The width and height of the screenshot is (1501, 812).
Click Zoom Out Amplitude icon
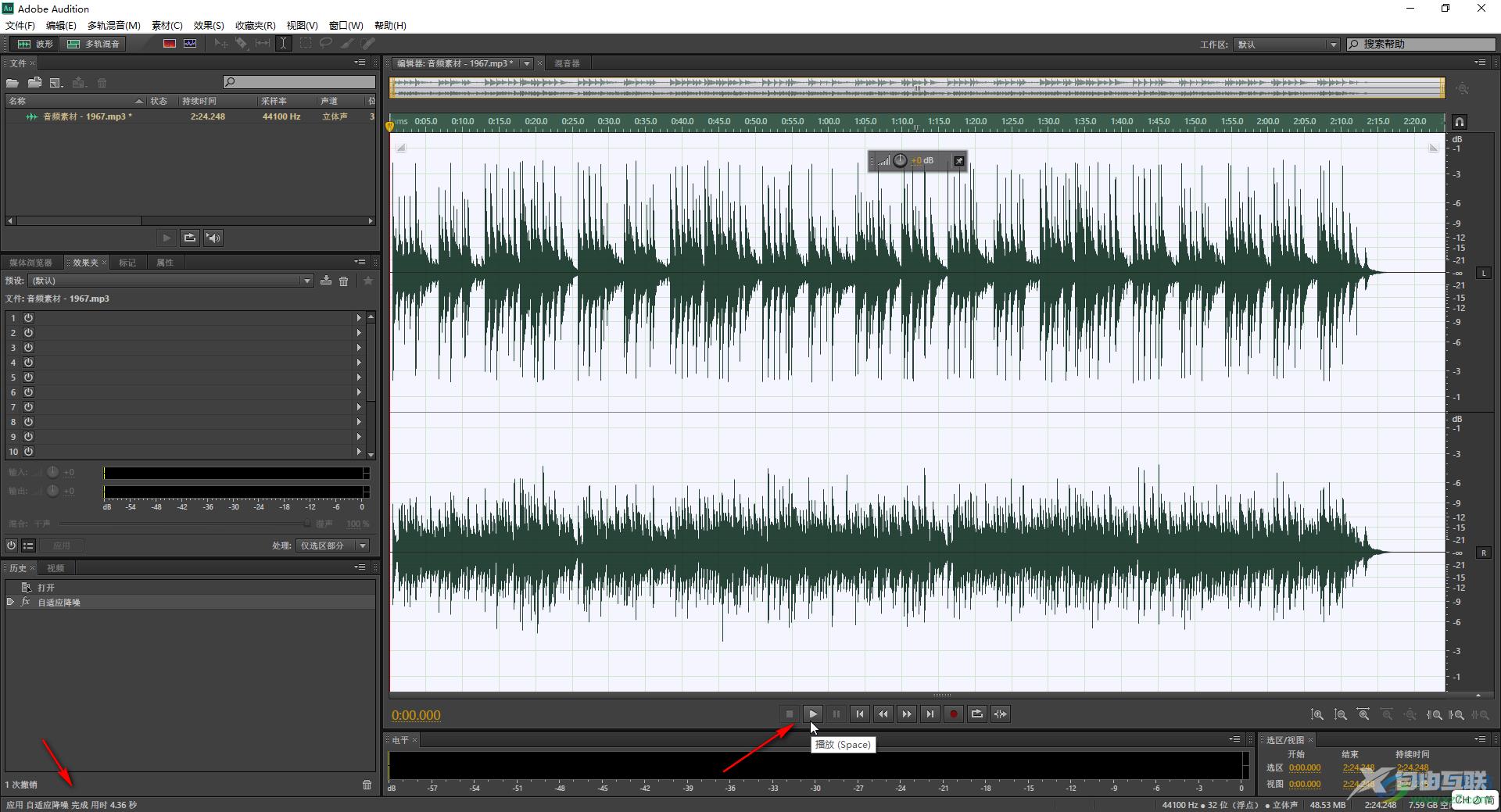pyautogui.click(x=1341, y=714)
